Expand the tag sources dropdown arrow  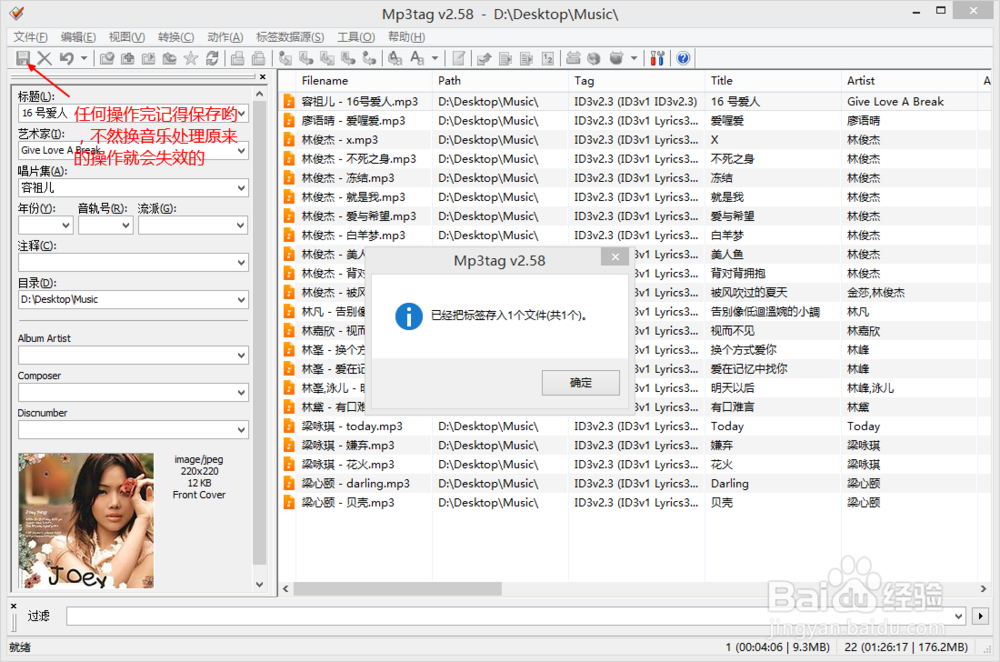634,59
